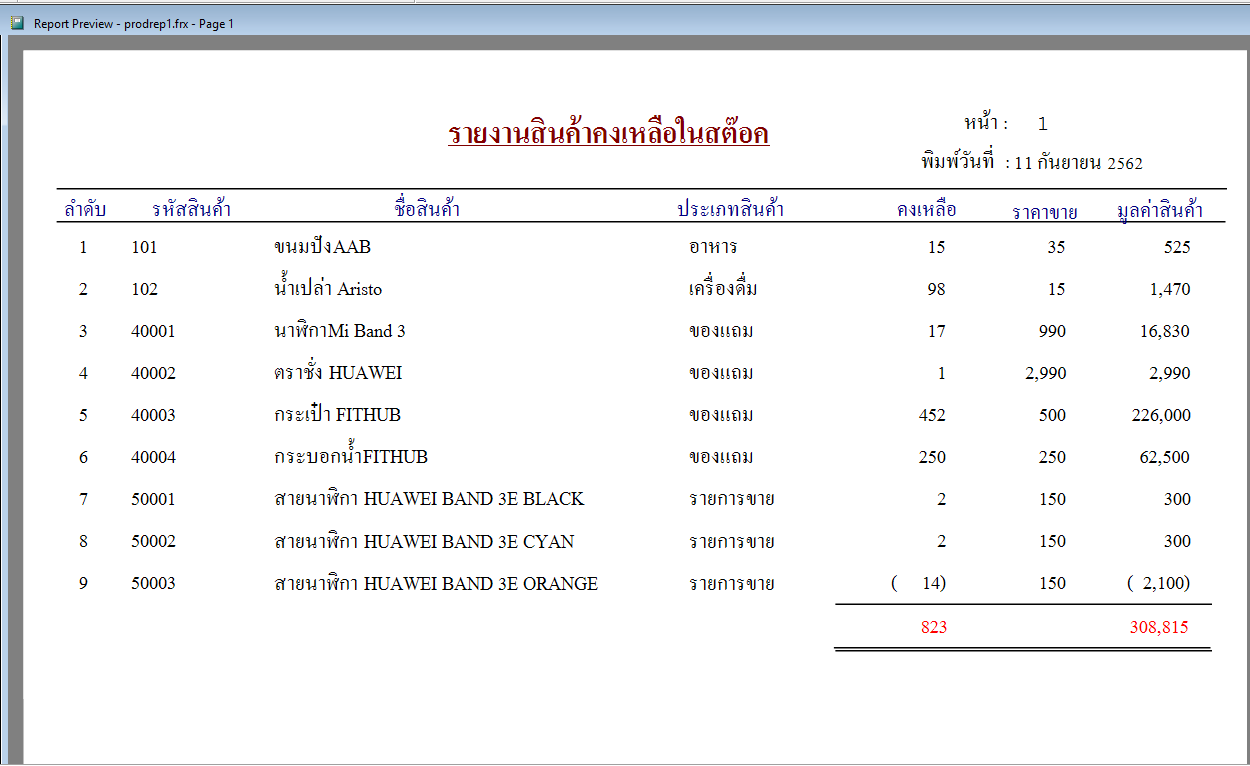The height and width of the screenshot is (766, 1250).
Task: Click the รหัสสินค้า column header
Action: [192, 209]
